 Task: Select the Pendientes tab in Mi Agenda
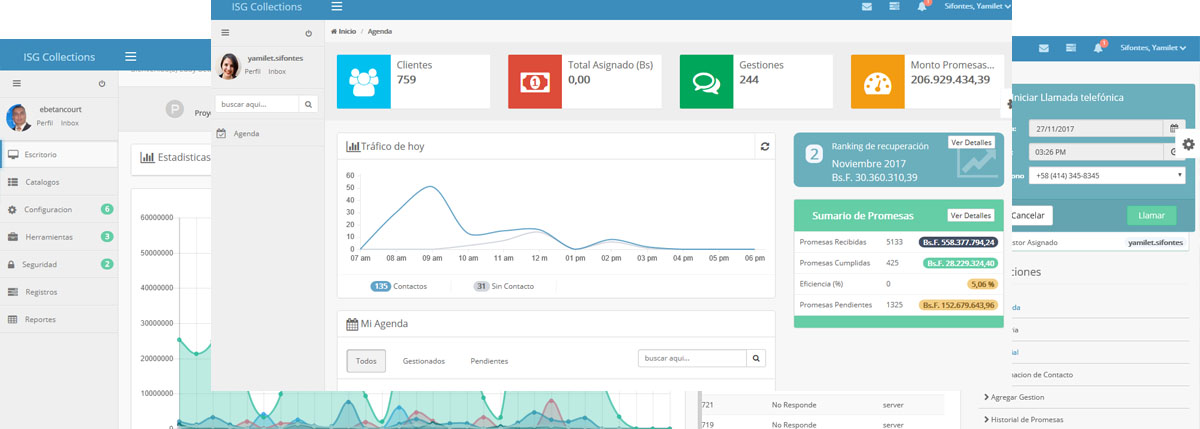pos(489,360)
